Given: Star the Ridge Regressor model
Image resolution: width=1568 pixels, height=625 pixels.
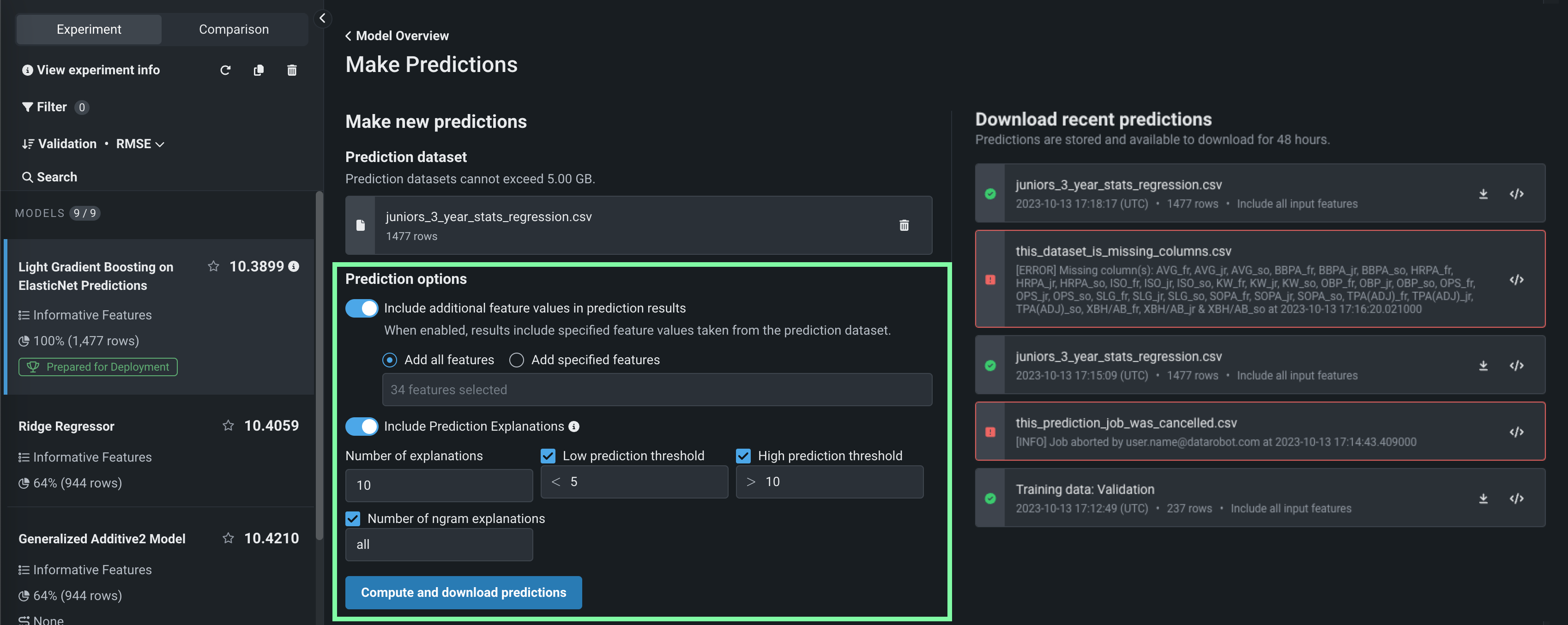Looking at the screenshot, I should click(x=228, y=426).
